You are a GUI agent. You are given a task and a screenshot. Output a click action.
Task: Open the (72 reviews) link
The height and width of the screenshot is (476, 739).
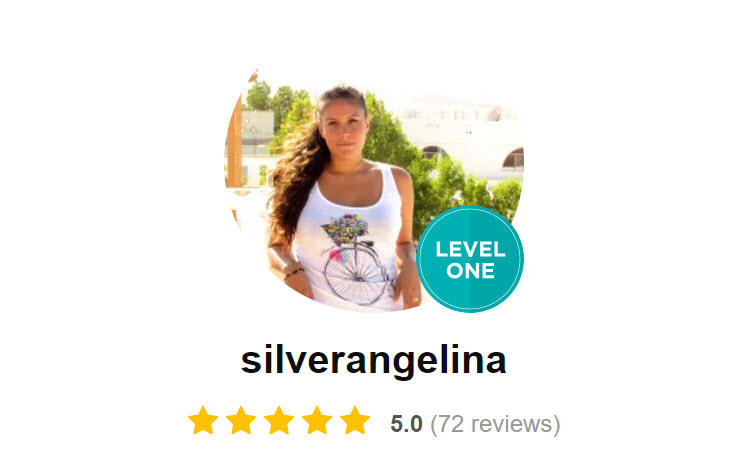click(495, 424)
